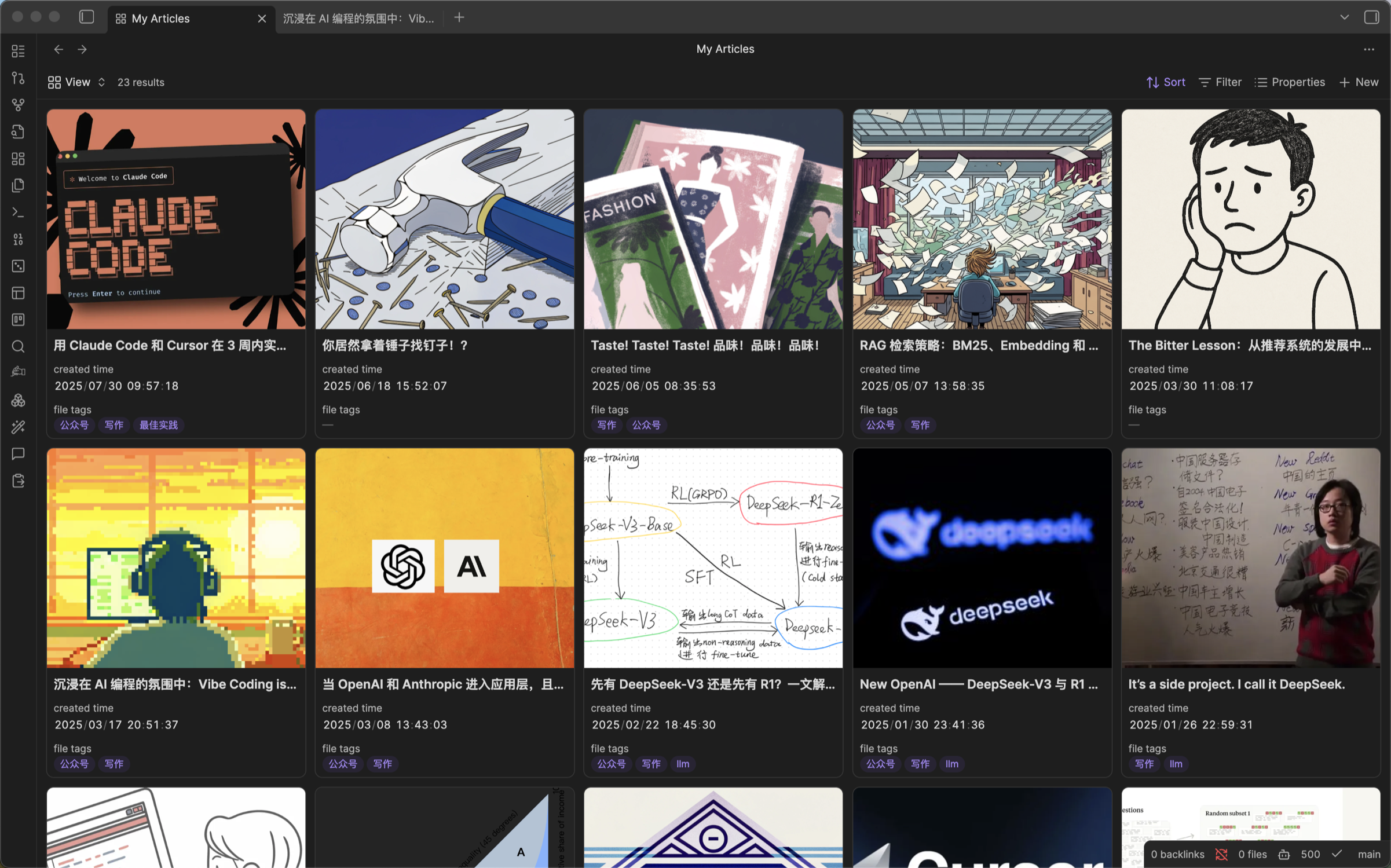The height and width of the screenshot is (868, 1391).
Task: Open the Properties panel
Action: pos(1289,82)
